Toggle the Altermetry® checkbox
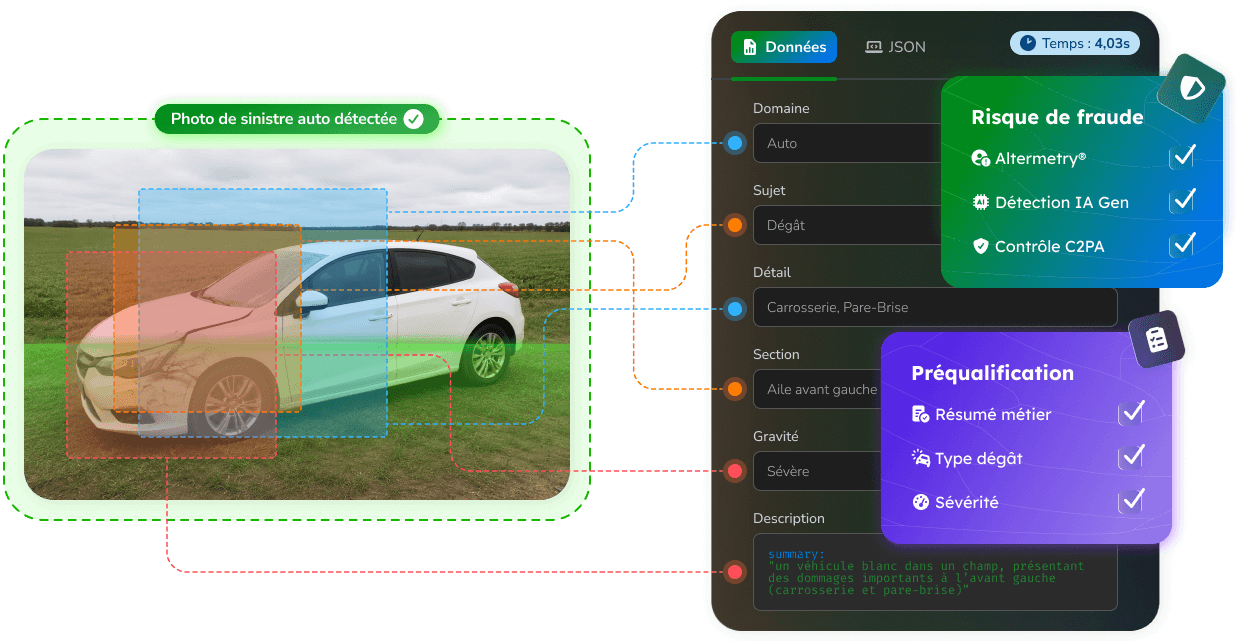1240x641 pixels. coord(1183,157)
